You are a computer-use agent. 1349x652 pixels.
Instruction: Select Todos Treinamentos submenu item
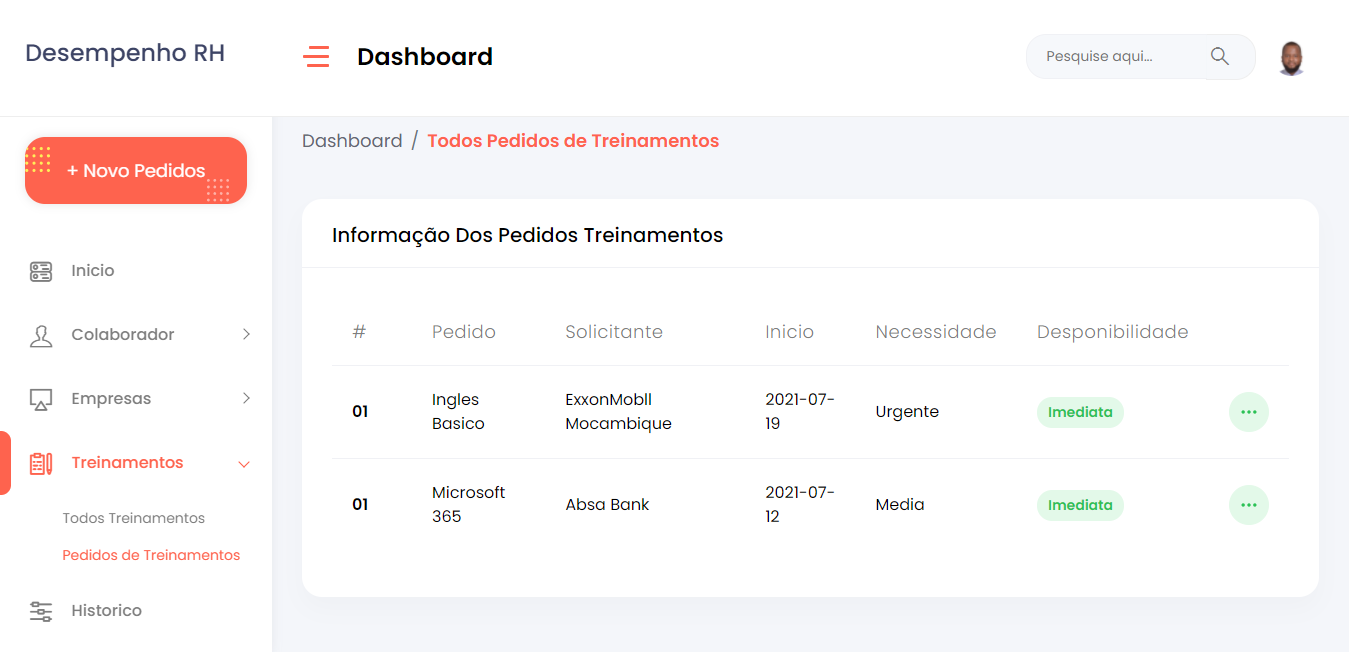tap(134, 518)
